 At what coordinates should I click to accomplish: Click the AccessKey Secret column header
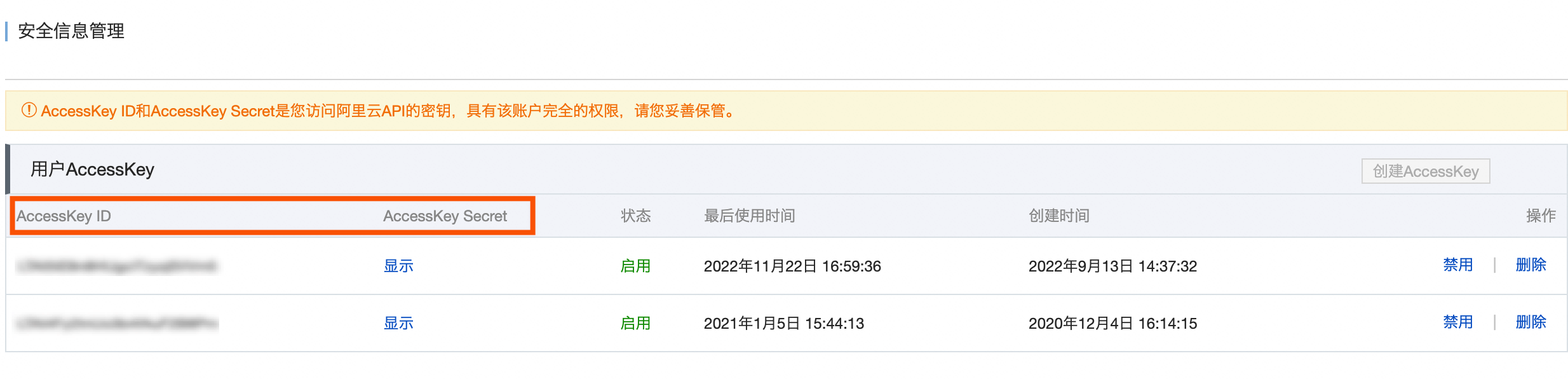[x=445, y=216]
